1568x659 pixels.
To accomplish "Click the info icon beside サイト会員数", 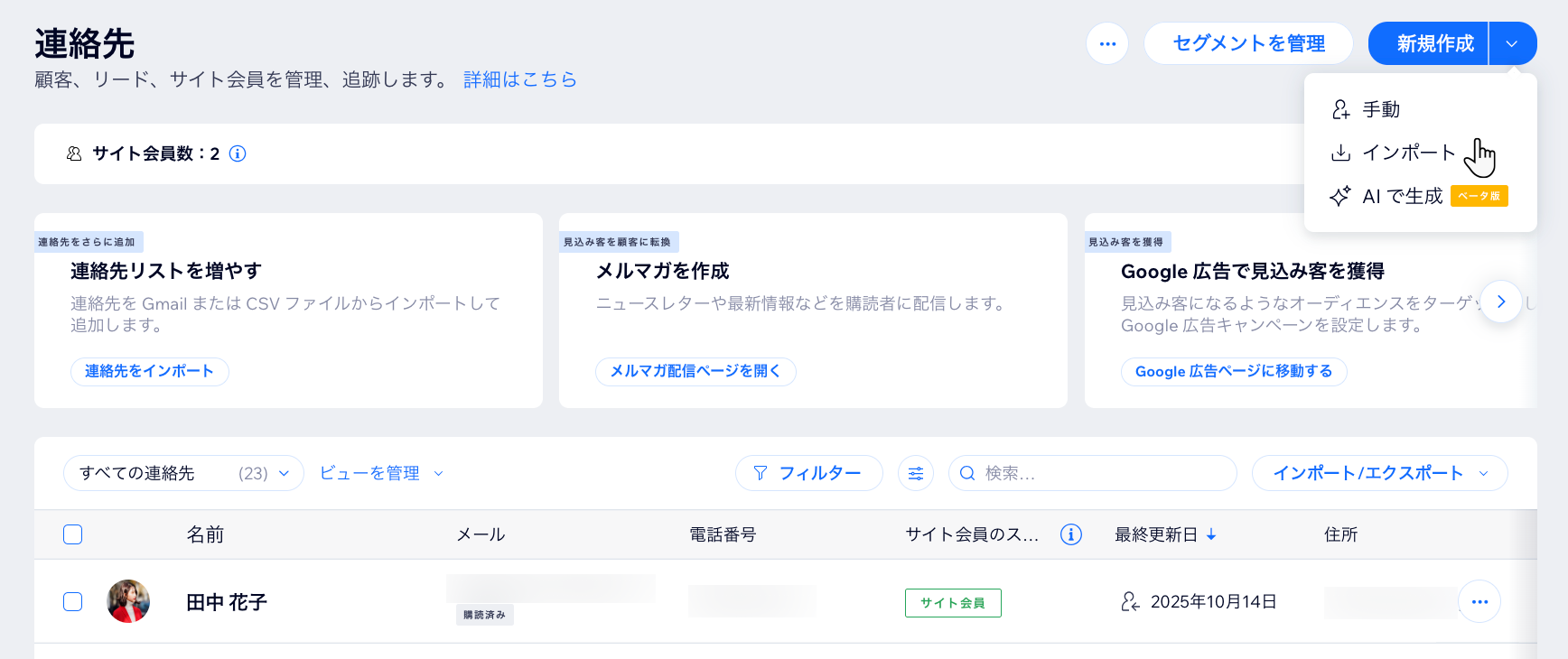I will (x=238, y=153).
